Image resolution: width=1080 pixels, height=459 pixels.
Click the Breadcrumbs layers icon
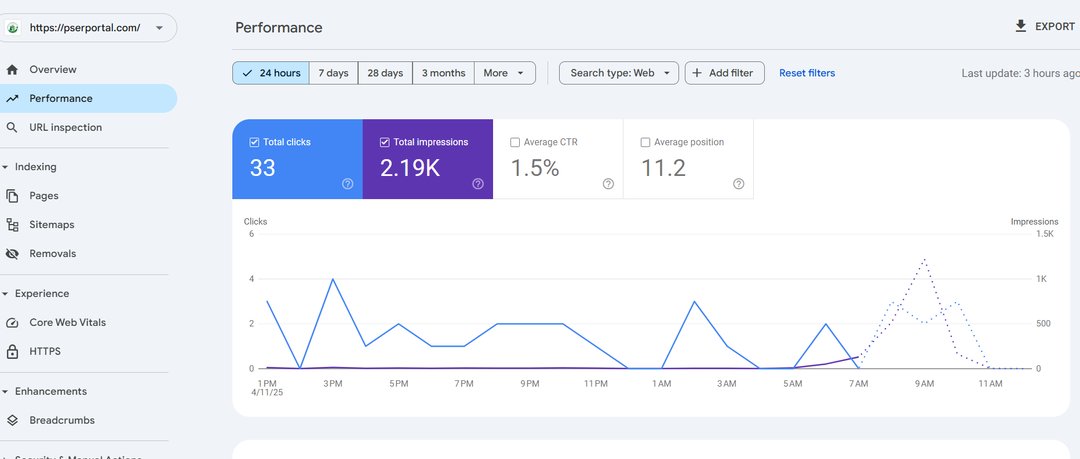click(12, 421)
